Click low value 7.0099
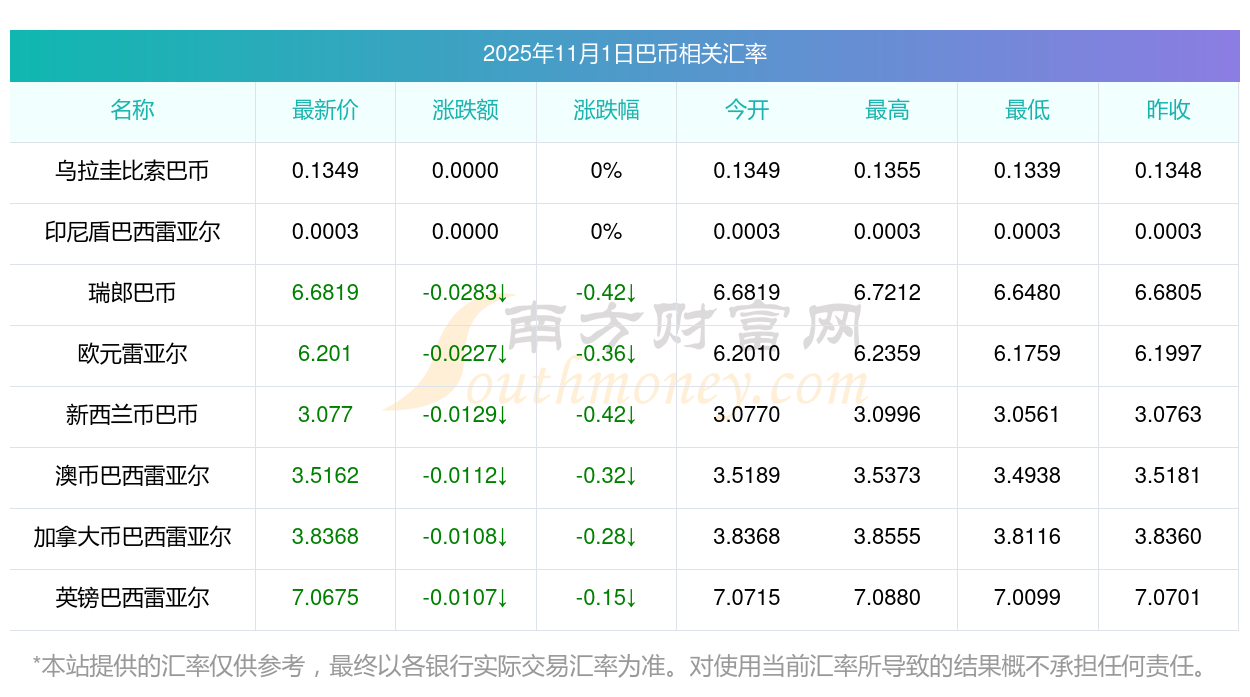1250x697 pixels. pyautogui.click(x=1028, y=598)
